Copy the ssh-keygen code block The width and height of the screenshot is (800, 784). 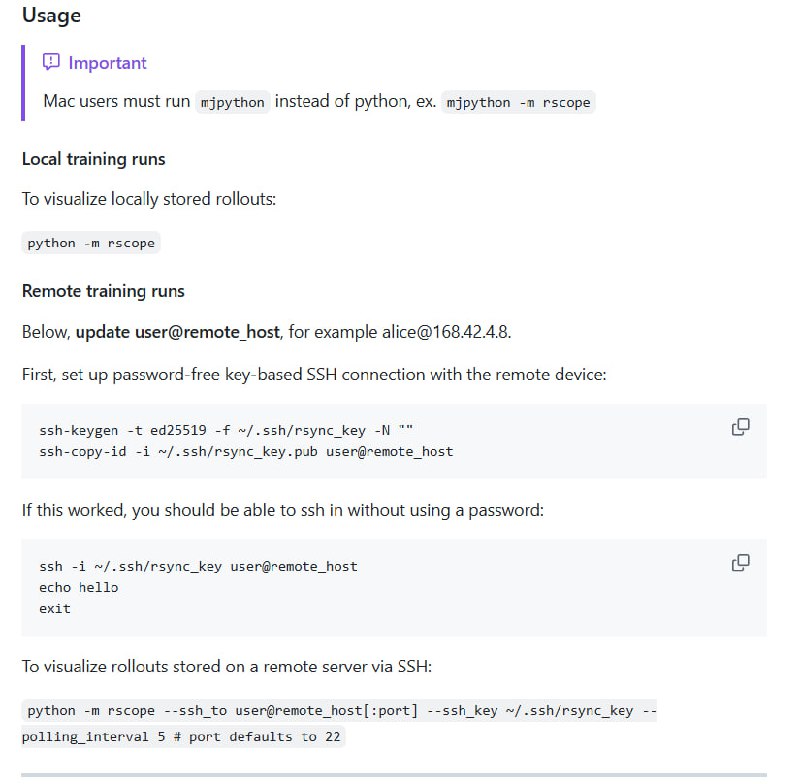tap(741, 427)
